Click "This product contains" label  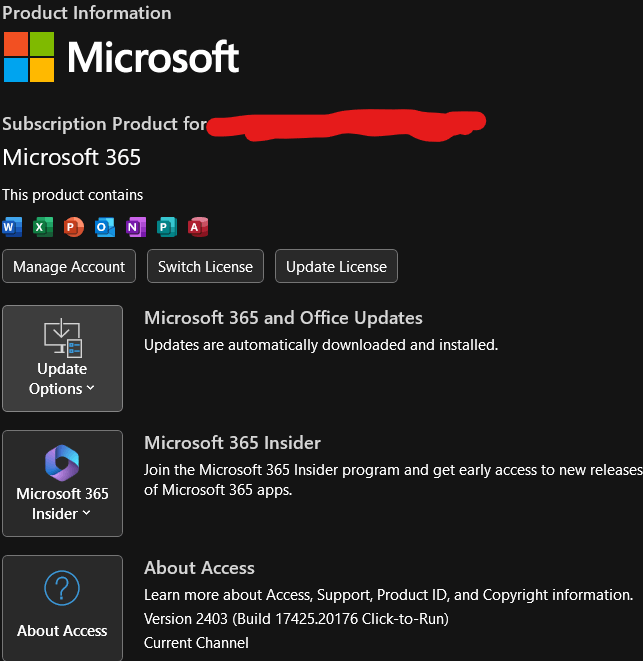[73, 195]
